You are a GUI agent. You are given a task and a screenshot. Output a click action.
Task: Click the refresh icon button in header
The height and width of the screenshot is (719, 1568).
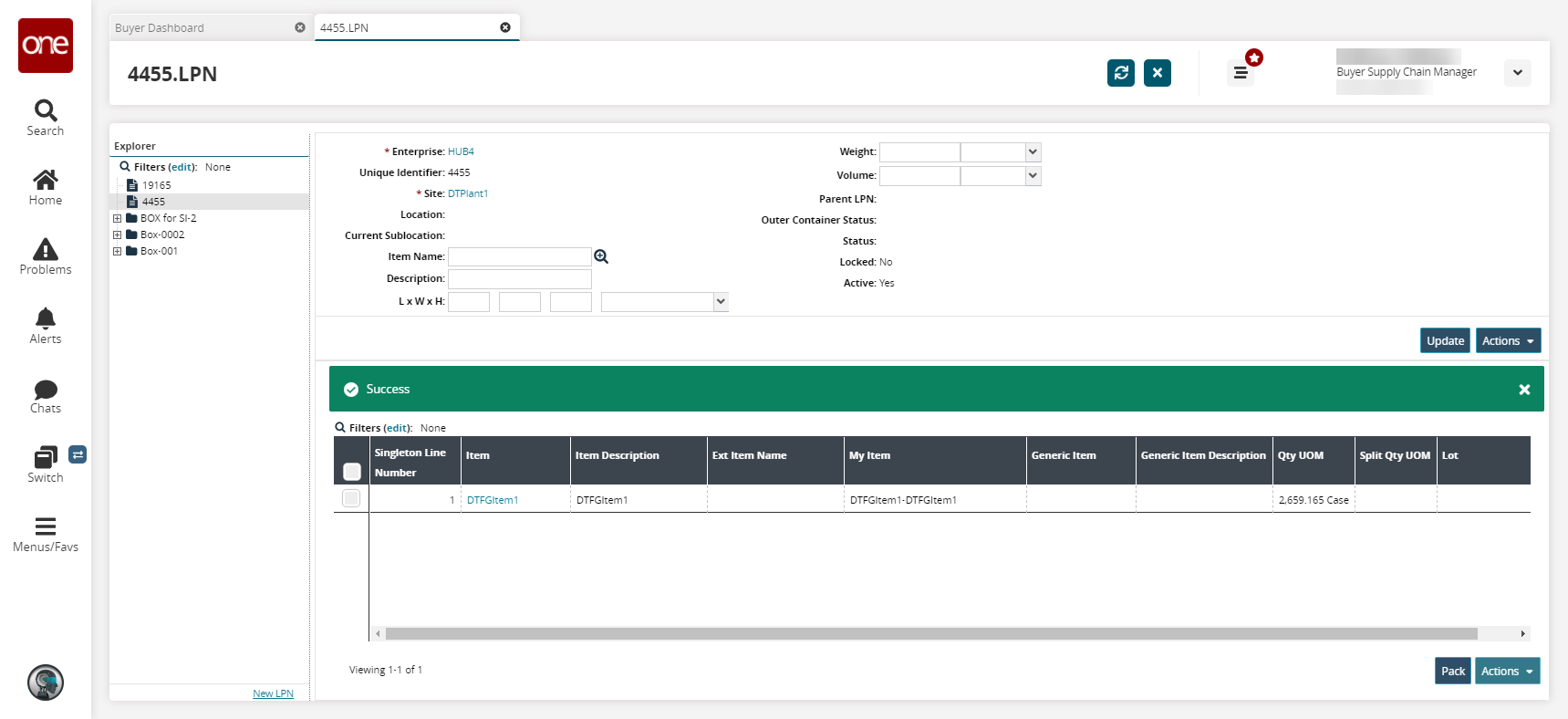(x=1120, y=73)
